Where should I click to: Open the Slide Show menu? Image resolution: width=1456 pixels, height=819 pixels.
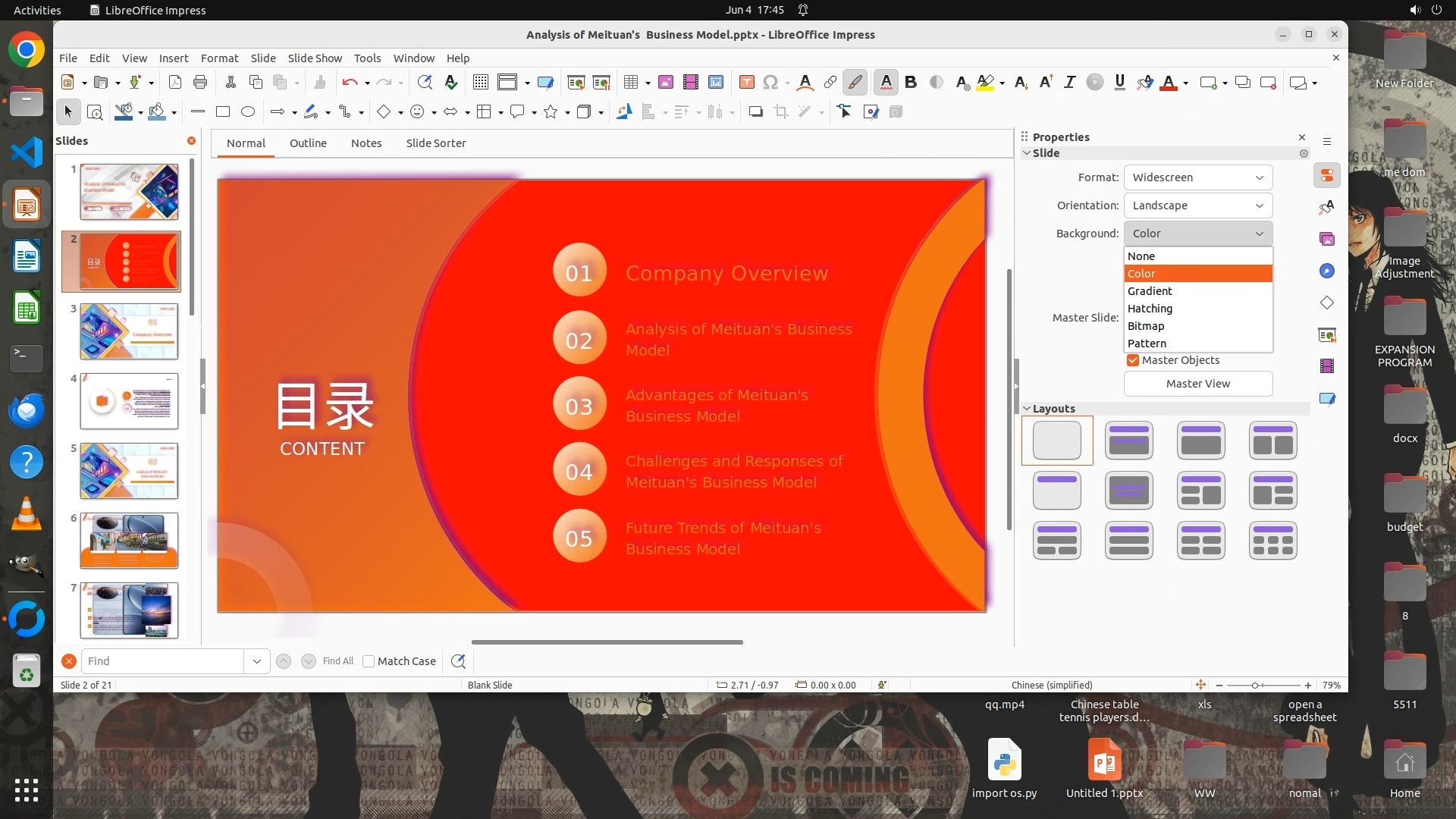click(315, 58)
